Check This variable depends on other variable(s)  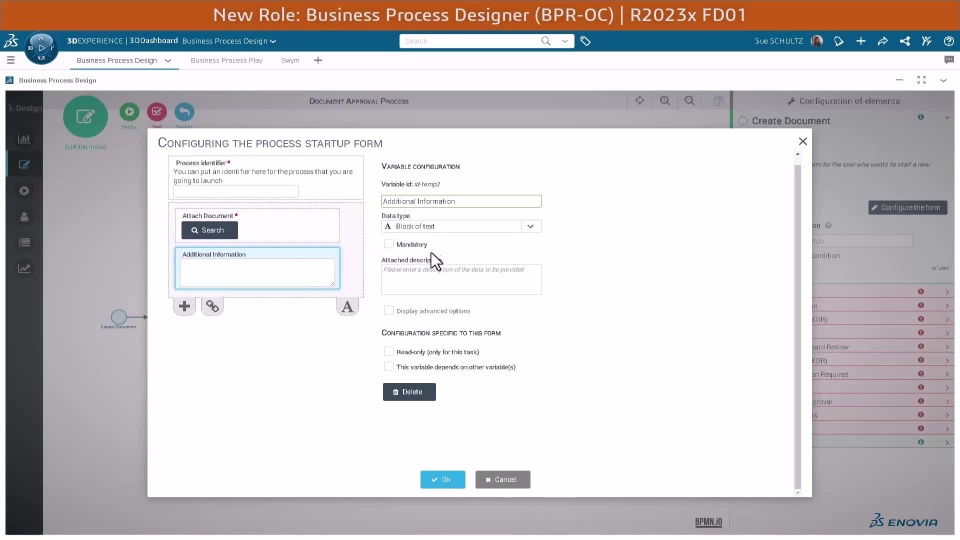388,367
